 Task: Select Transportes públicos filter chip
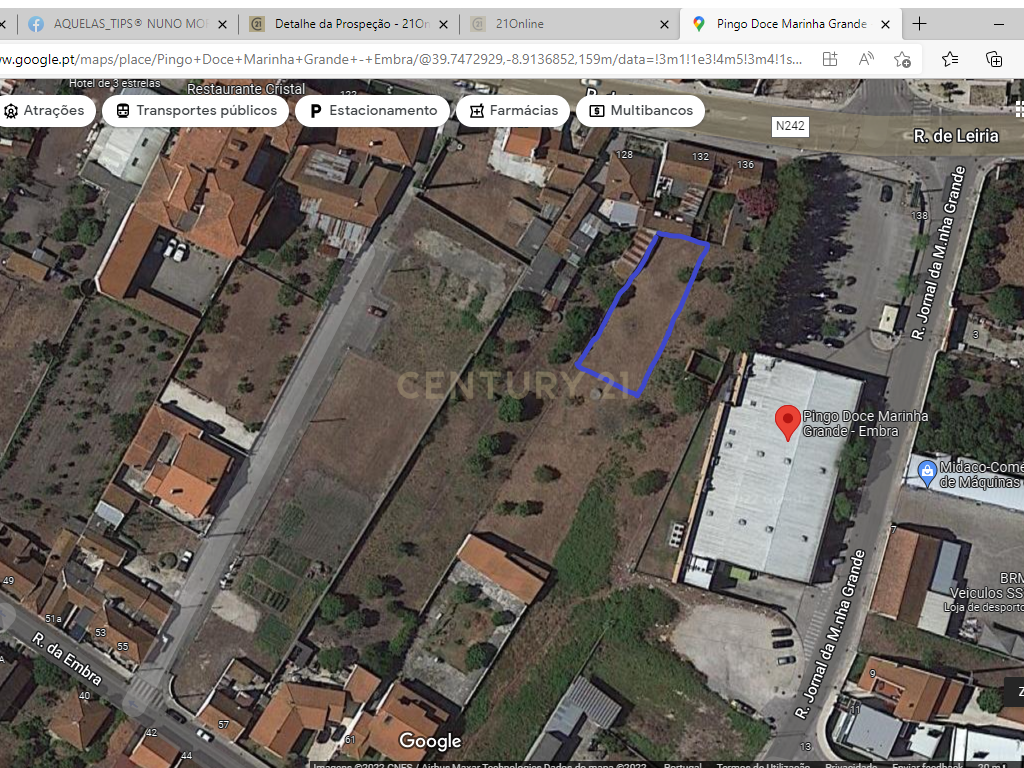[195, 110]
